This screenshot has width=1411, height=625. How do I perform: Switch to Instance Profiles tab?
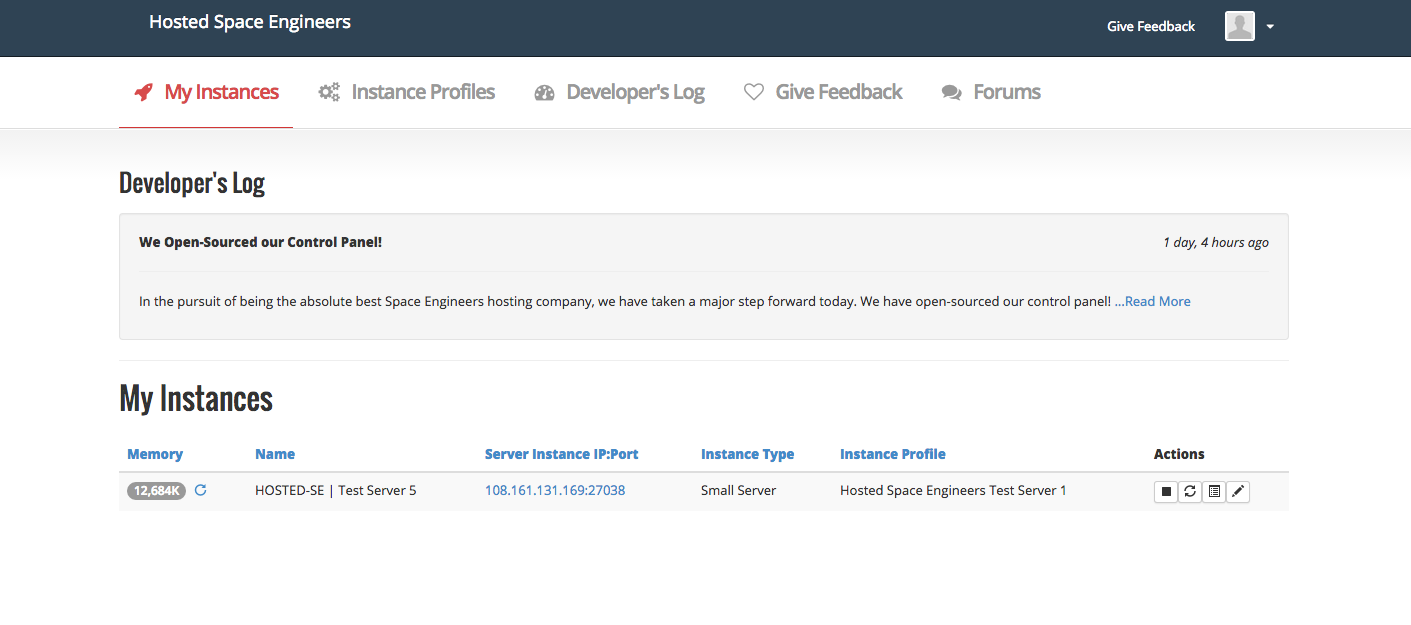[406, 92]
